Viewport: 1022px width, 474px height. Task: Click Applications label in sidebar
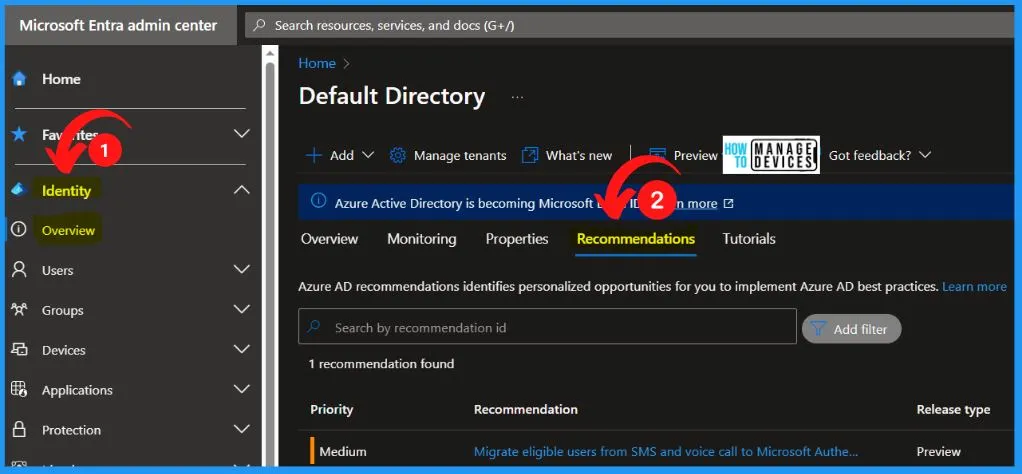pyautogui.click(x=77, y=390)
